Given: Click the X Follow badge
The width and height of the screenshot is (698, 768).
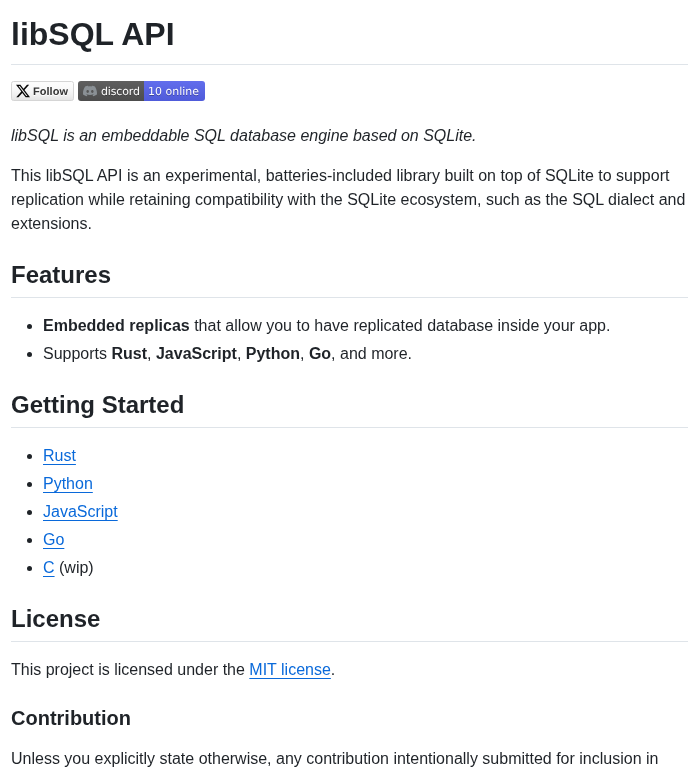Looking at the screenshot, I should click(43, 91).
